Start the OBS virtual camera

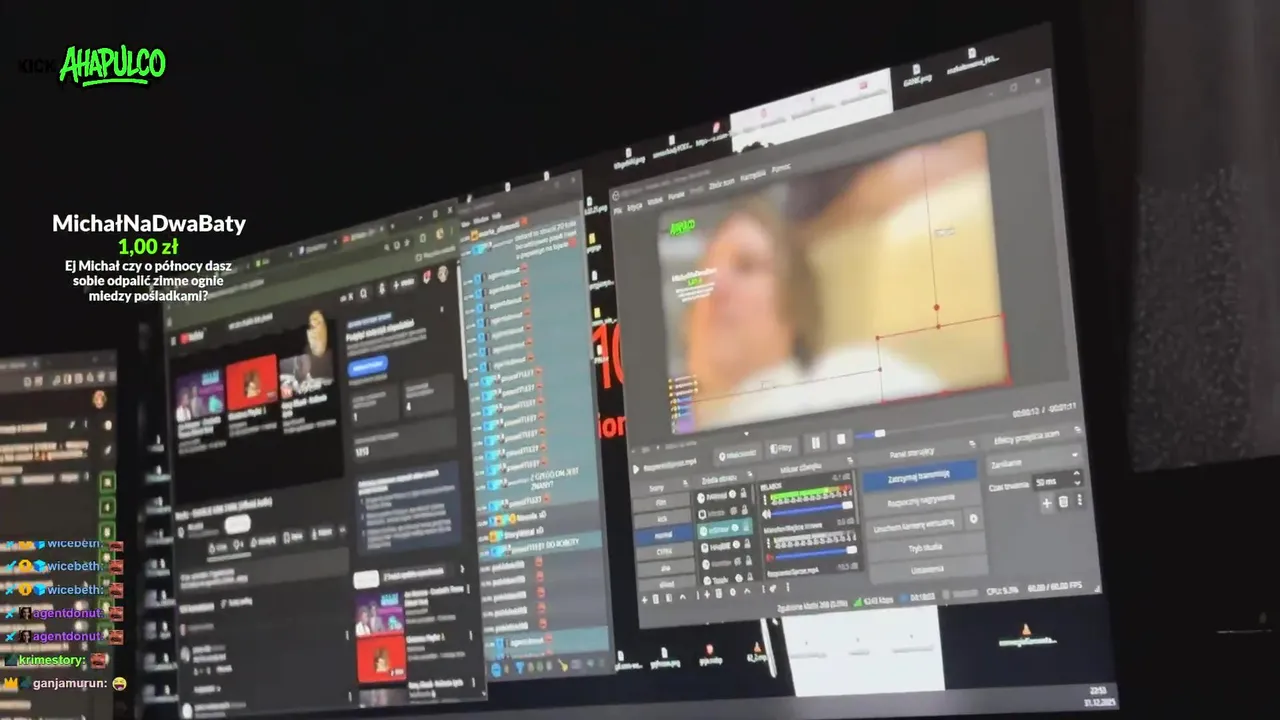(914, 526)
